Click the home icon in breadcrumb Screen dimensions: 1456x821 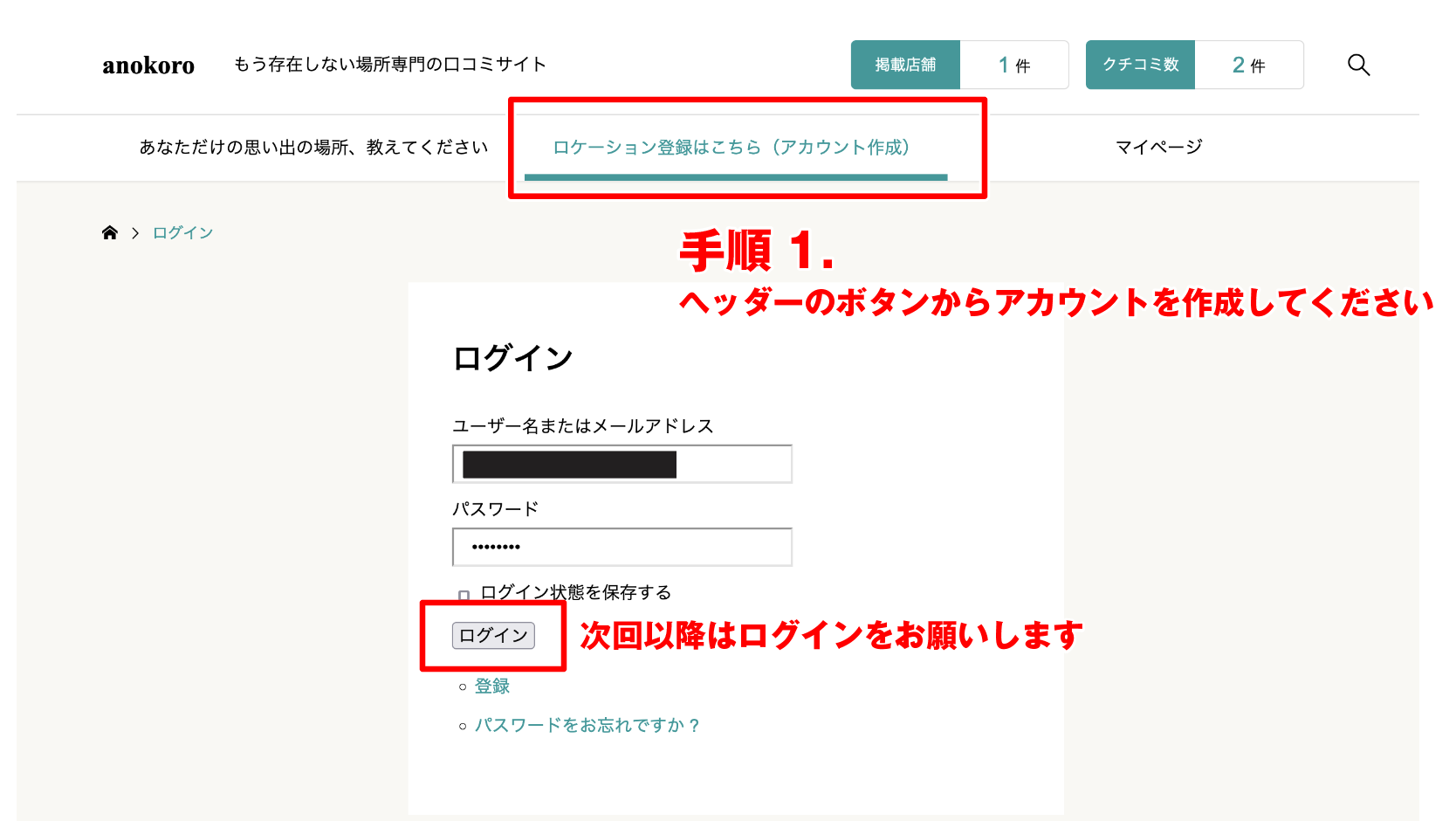(110, 232)
